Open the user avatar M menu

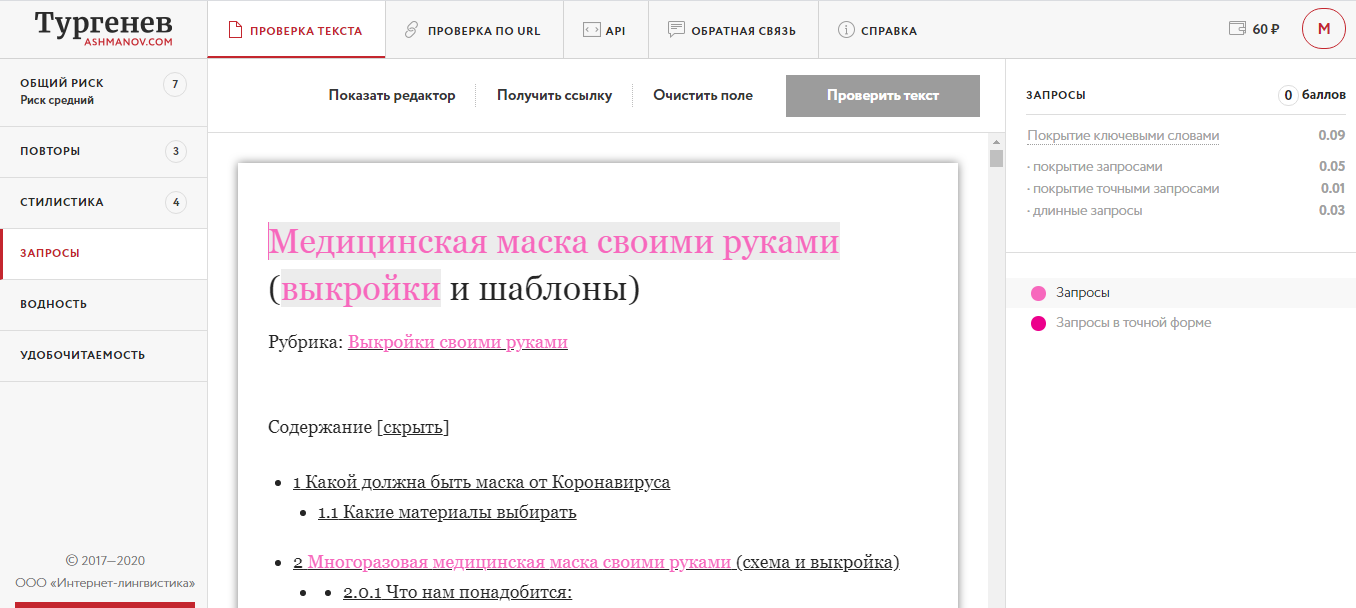pyautogui.click(x=1323, y=29)
